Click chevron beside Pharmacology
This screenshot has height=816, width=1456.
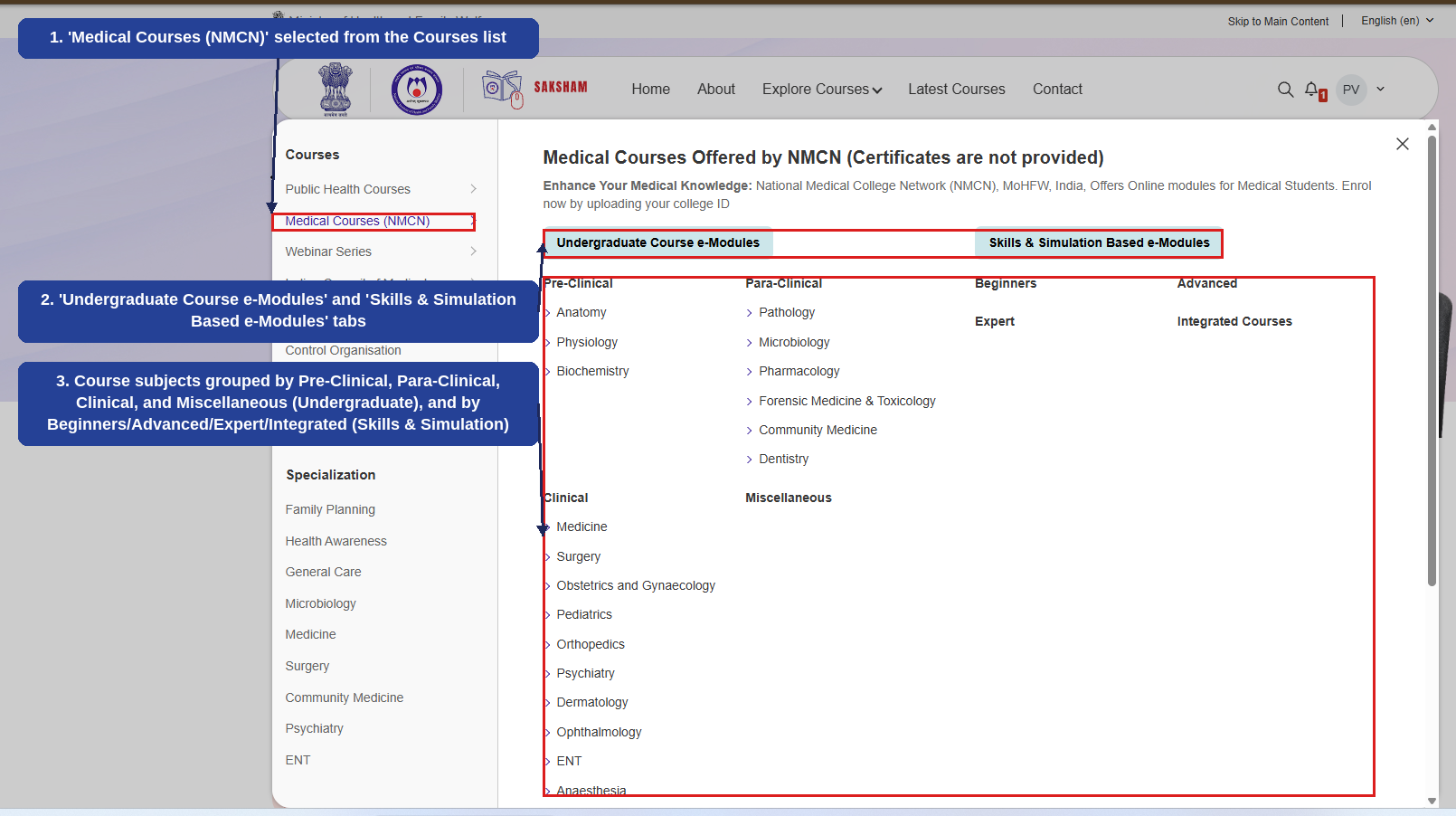pyautogui.click(x=749, y=372)
